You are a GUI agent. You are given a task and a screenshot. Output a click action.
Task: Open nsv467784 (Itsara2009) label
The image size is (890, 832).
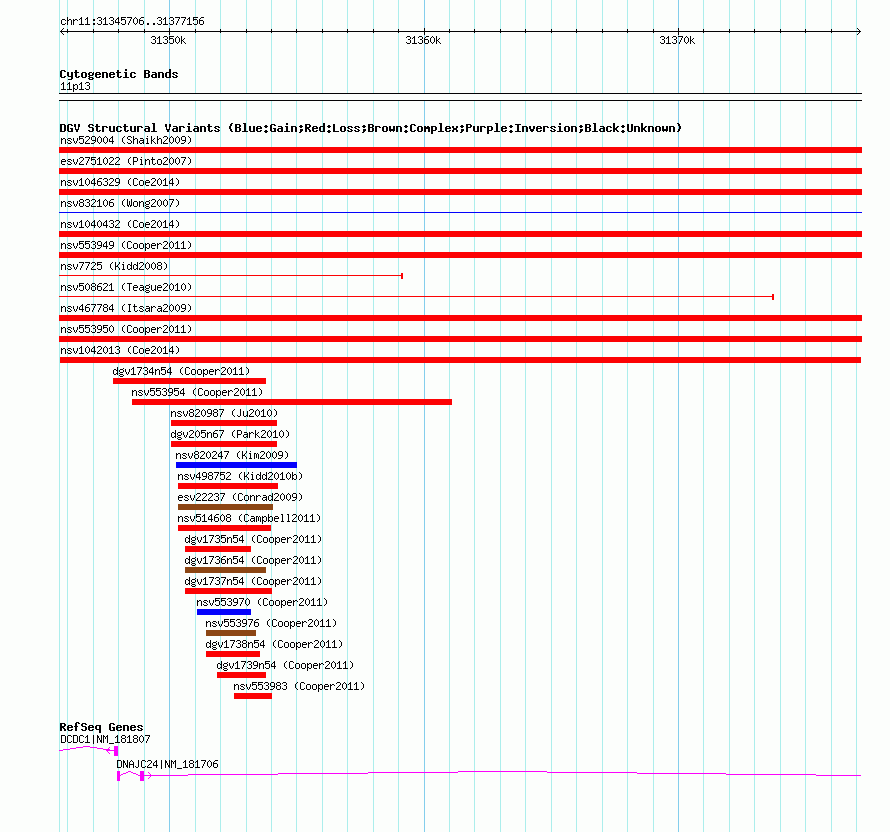(x=126, y=308)
